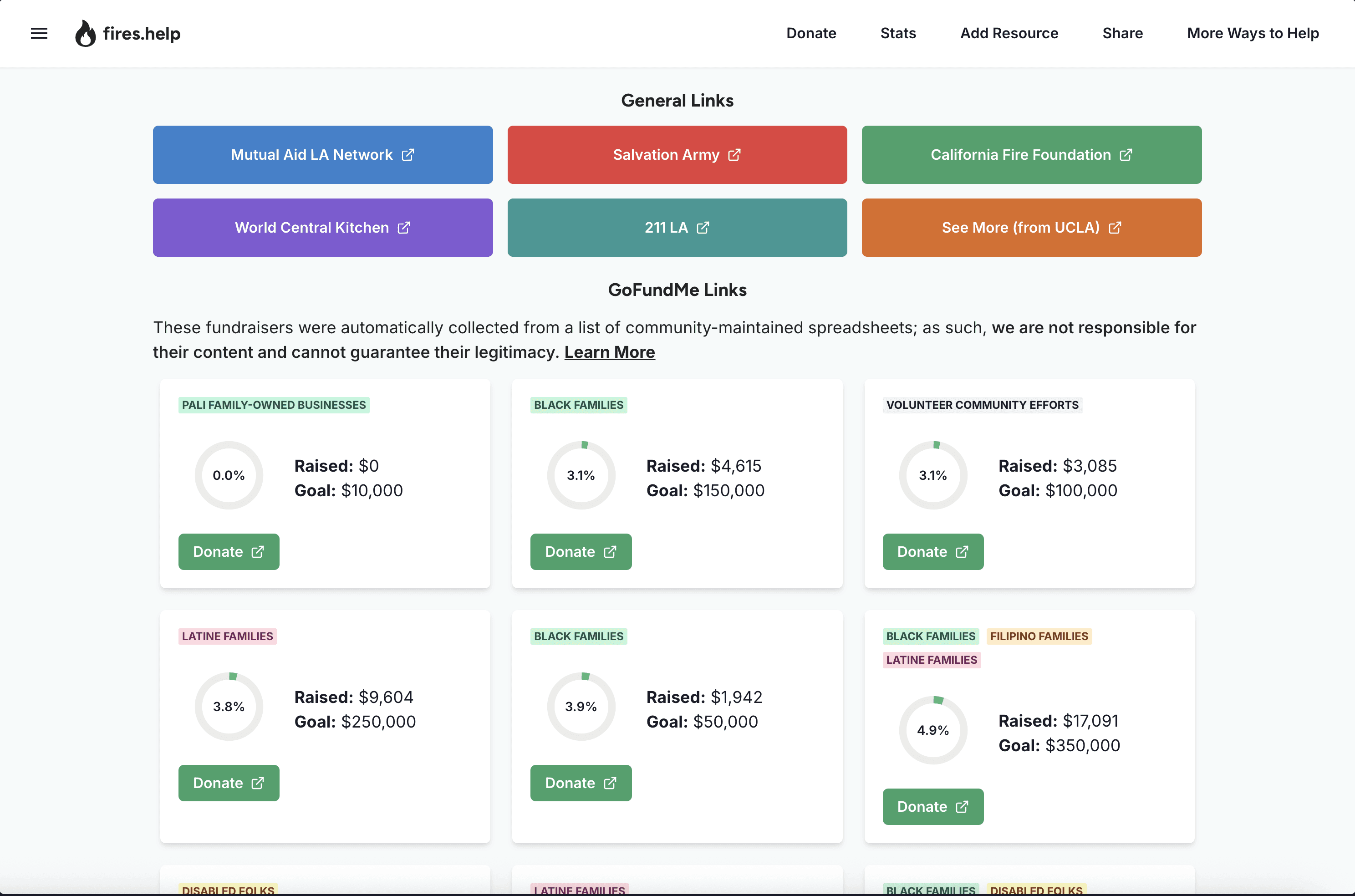Click Donate in the top navigation
This screenshot has width=1355, height=896.
810,33
